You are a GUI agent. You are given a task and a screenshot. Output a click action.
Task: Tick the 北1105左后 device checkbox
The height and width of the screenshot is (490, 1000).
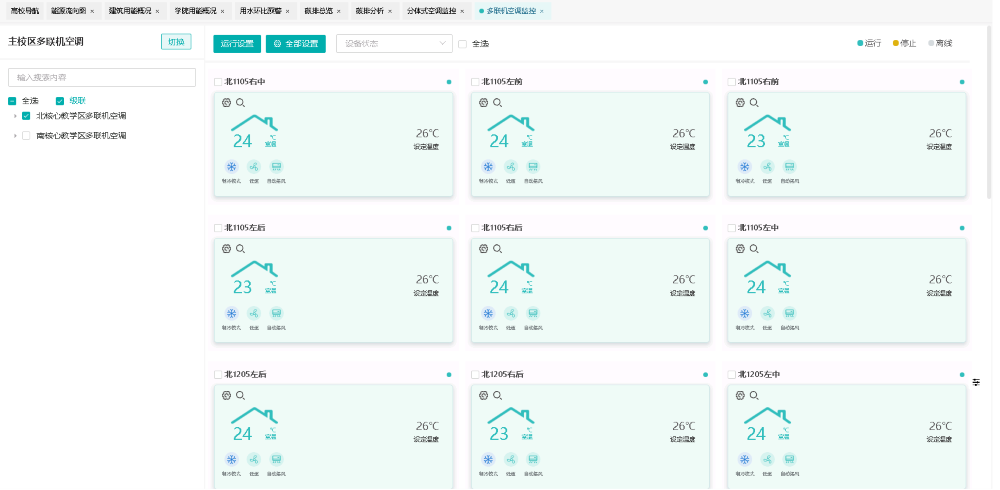(218, 228)
